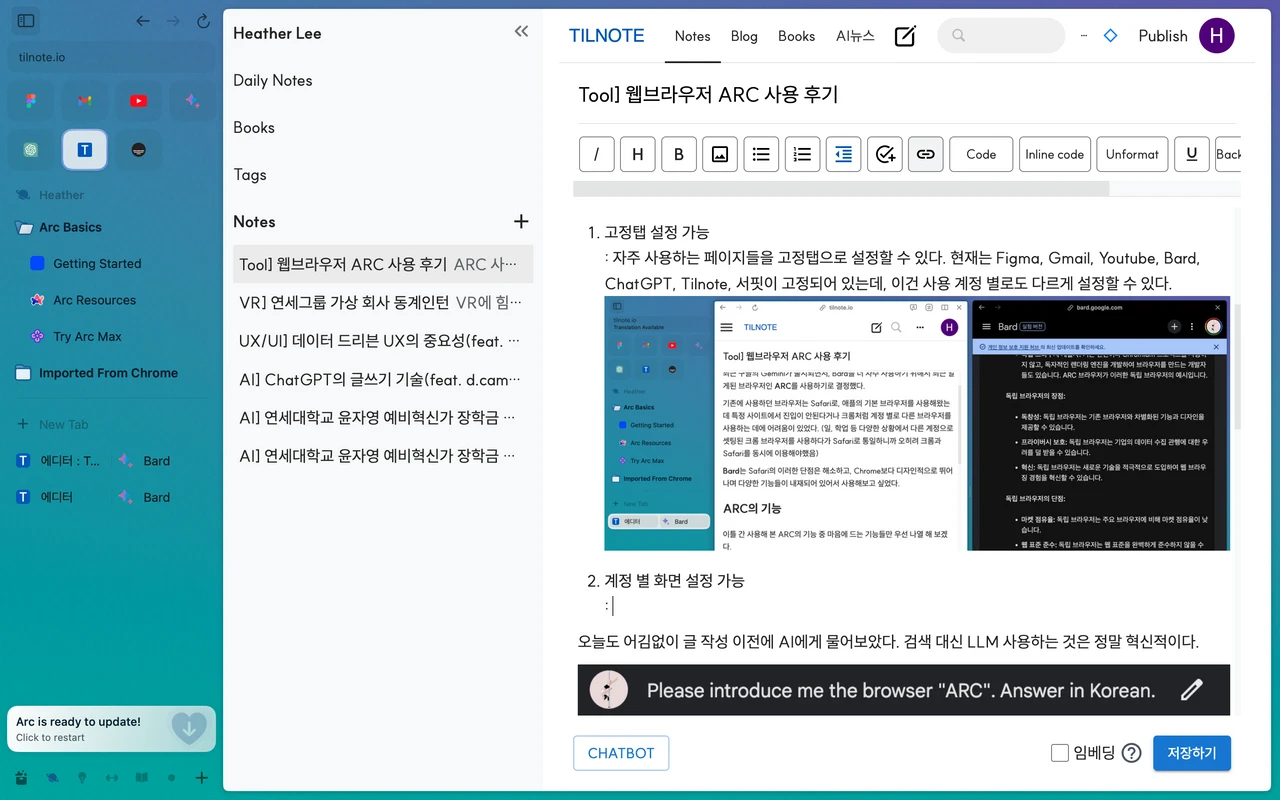The image size is (1280, 800).
Task: Add a new note with Notes plus
Action: click(521, 221)
